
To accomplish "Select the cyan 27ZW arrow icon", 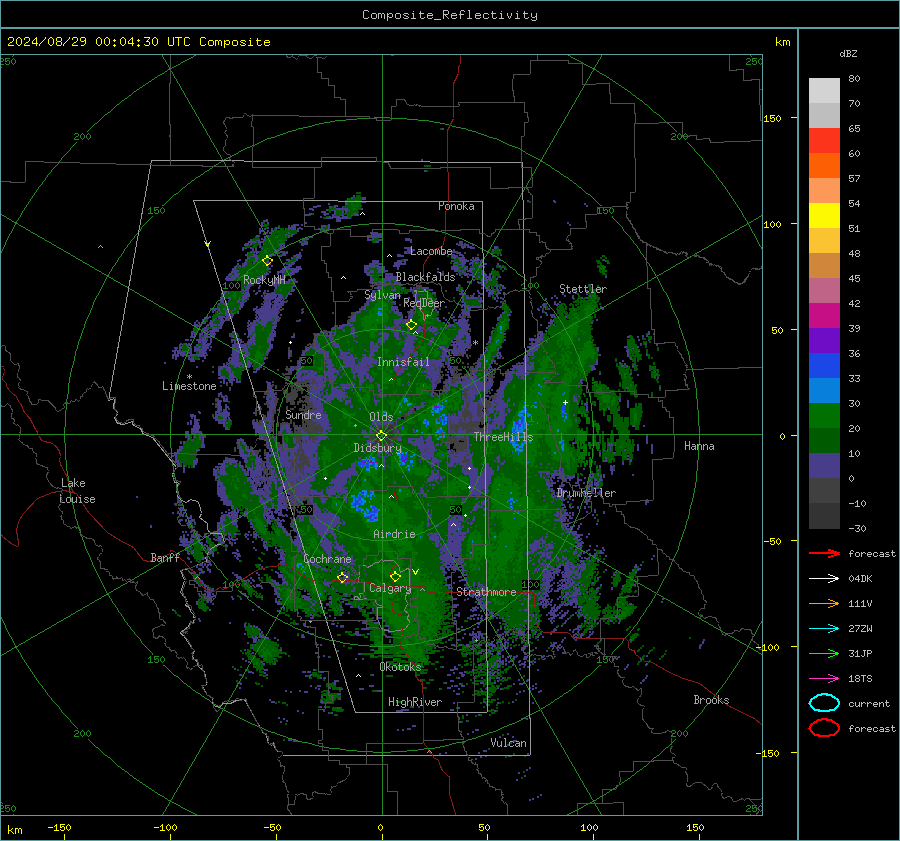I will point(824,628).
